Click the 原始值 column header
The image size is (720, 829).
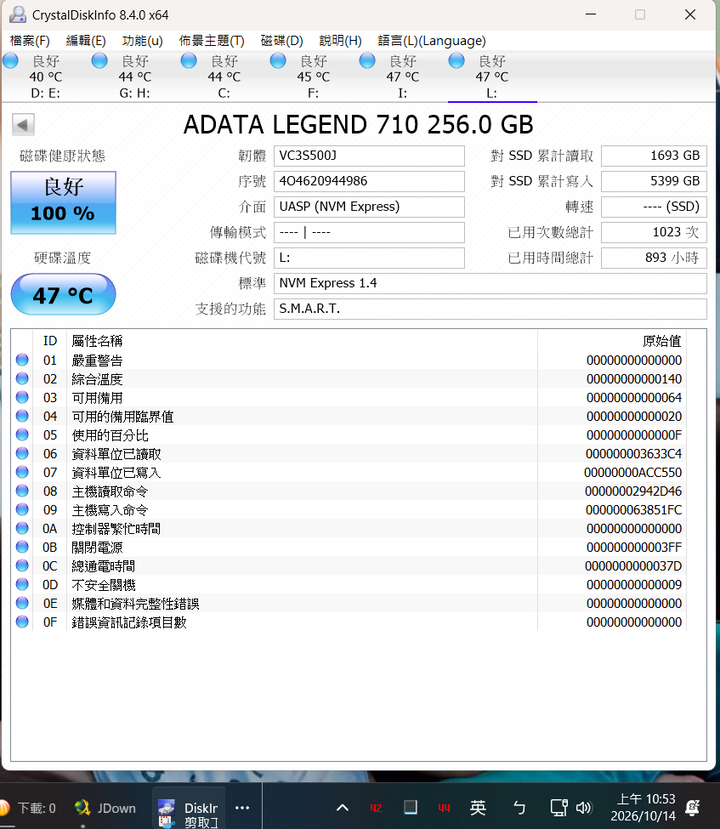click(662, 341)
